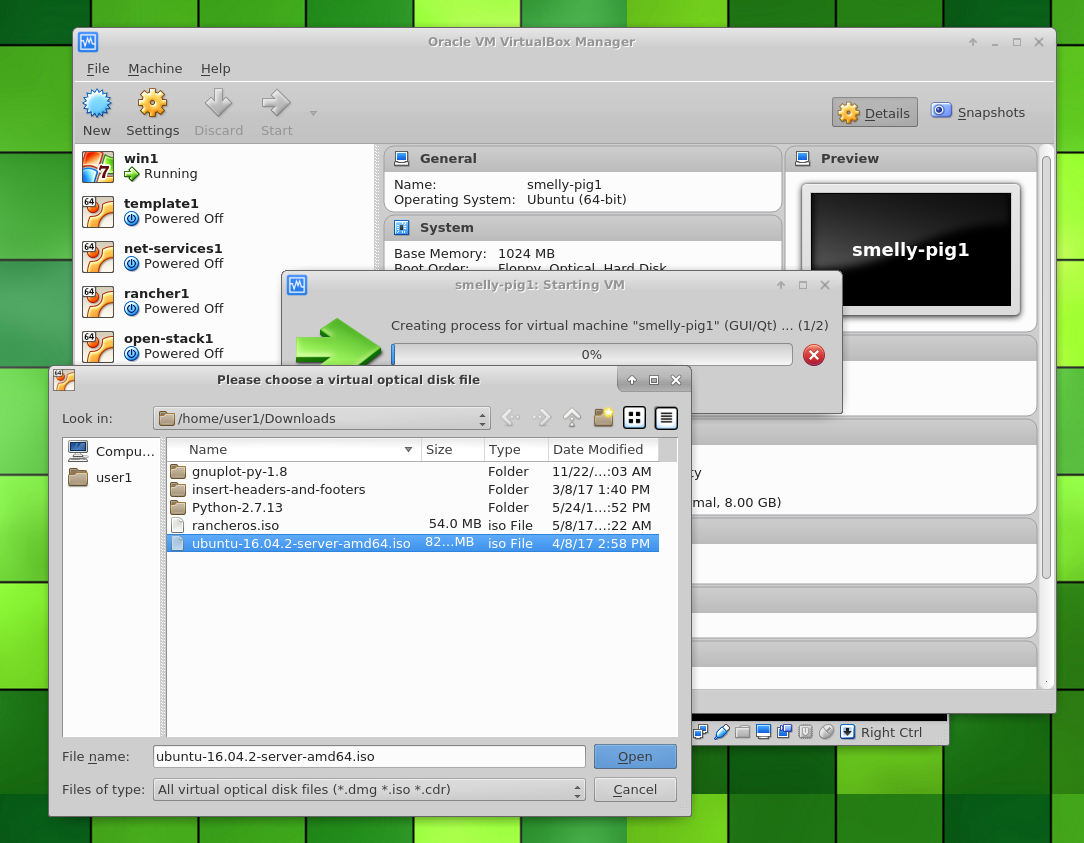Select the gnuplot-py-1.8 folder
1084x843 pixels.
pyautogui.click(x=413, y=472)
